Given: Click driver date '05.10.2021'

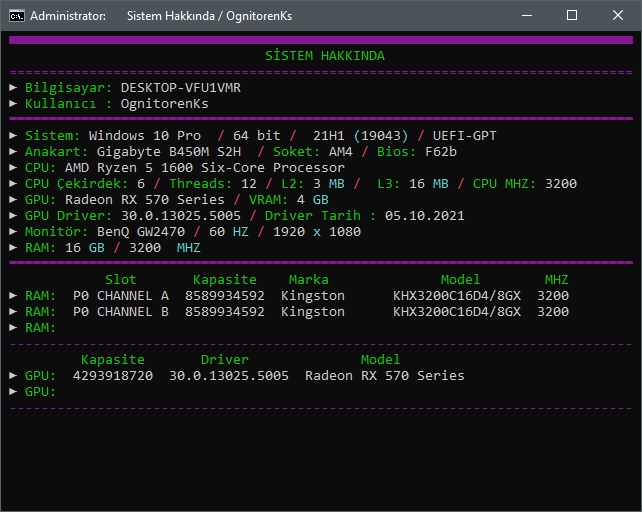Looking at the screenshot, I should 425,215.
